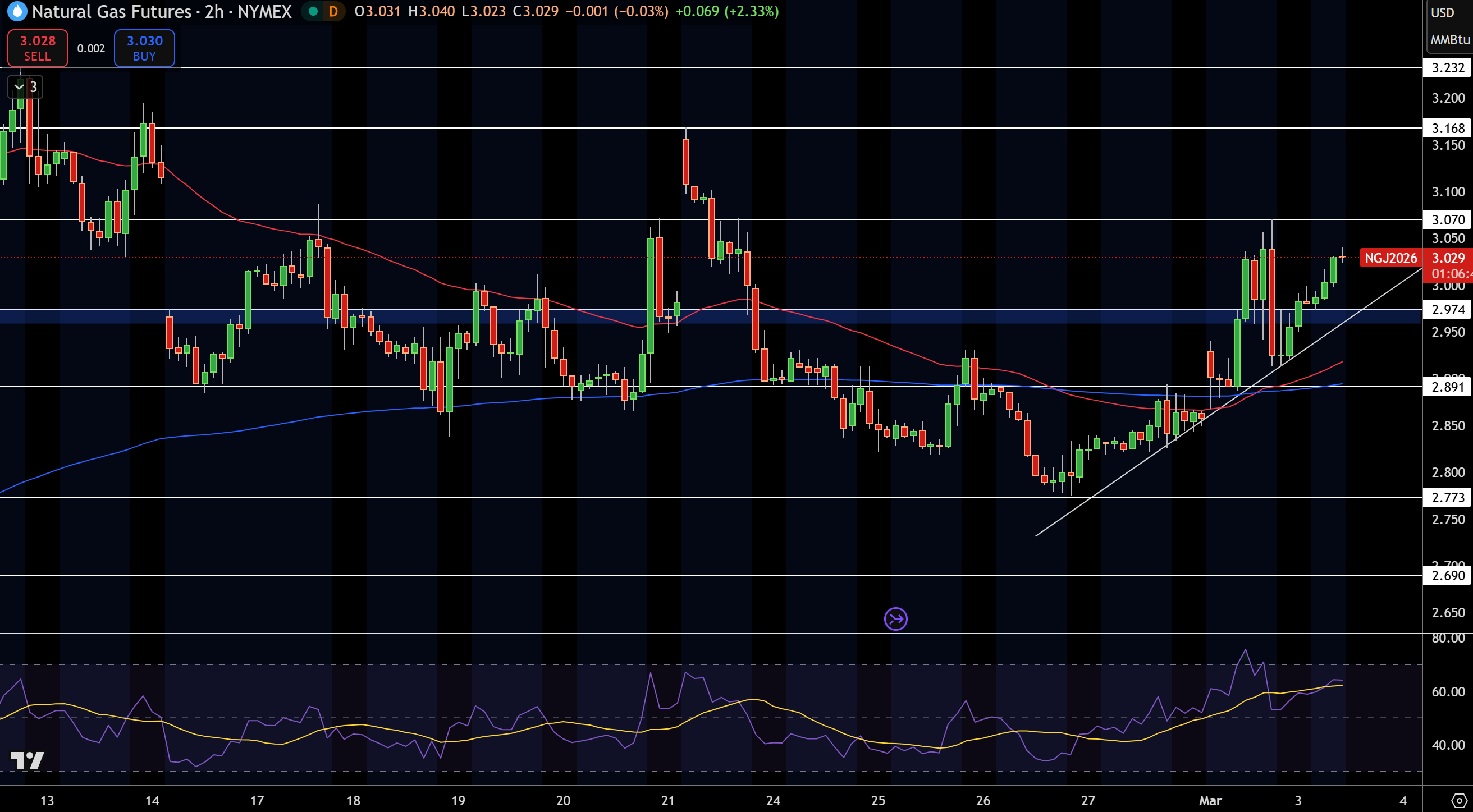Select the 3.168 horizontal line price label

1447,128
